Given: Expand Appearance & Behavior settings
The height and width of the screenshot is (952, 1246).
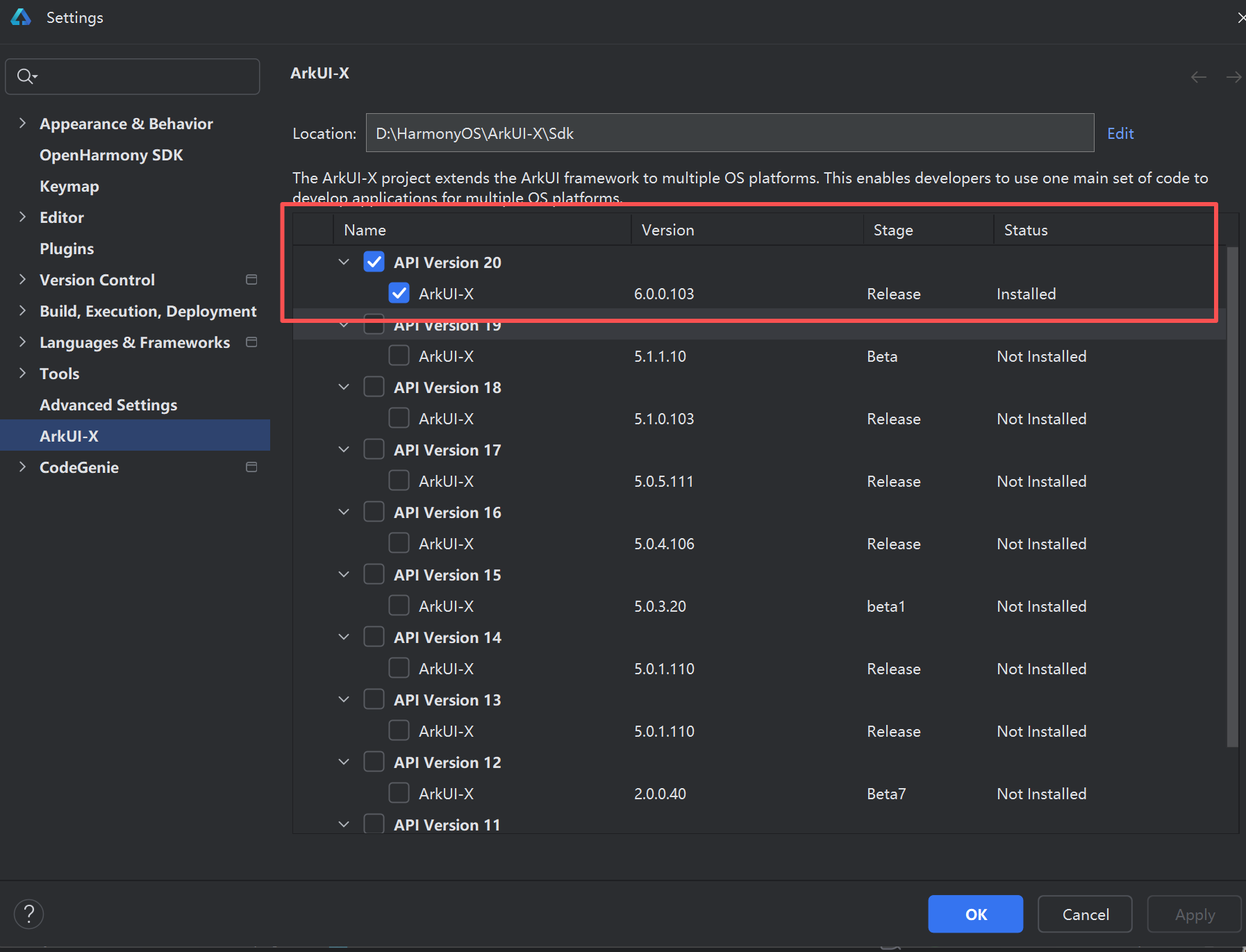Looking at the screenshot, I should pos(22,124).
